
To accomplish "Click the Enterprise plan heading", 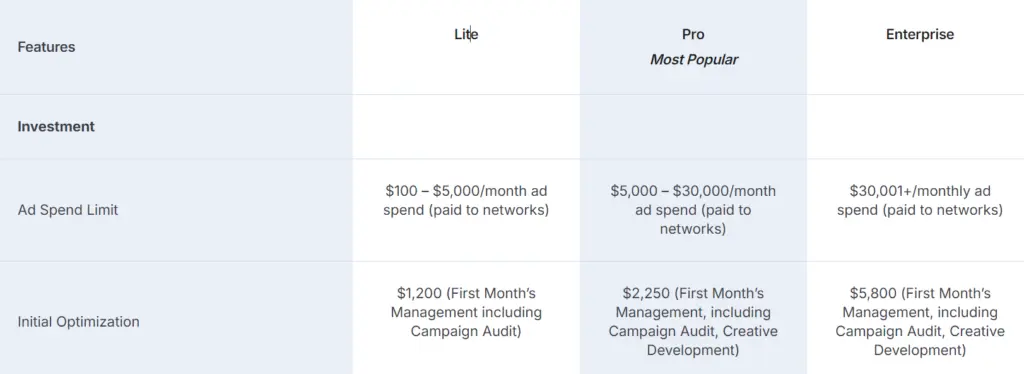I will 920,35.
